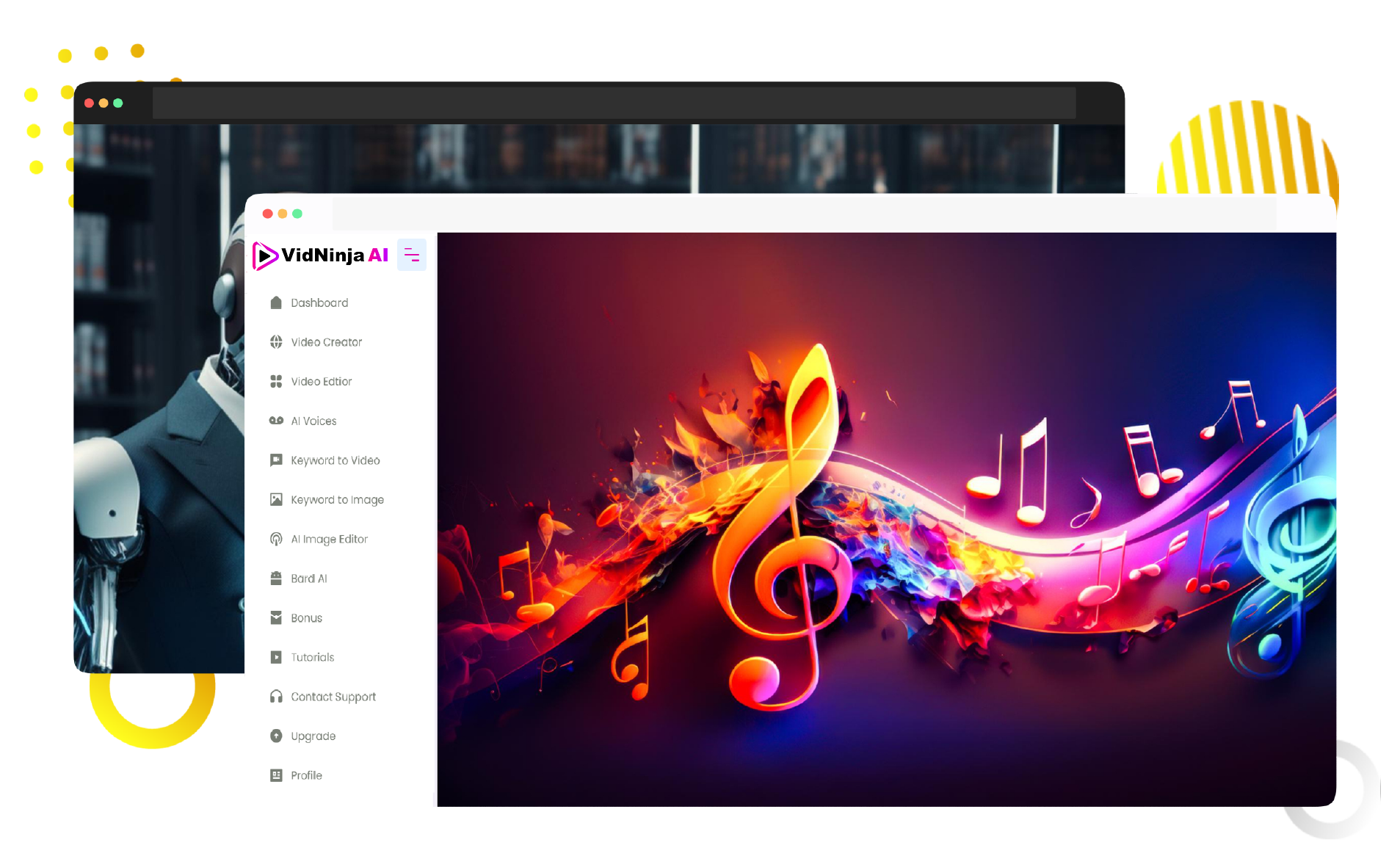Viewport: 1400px width, 845px height.
Task: Click the Bard AI briefcase icon
Action: coord(276,579)
